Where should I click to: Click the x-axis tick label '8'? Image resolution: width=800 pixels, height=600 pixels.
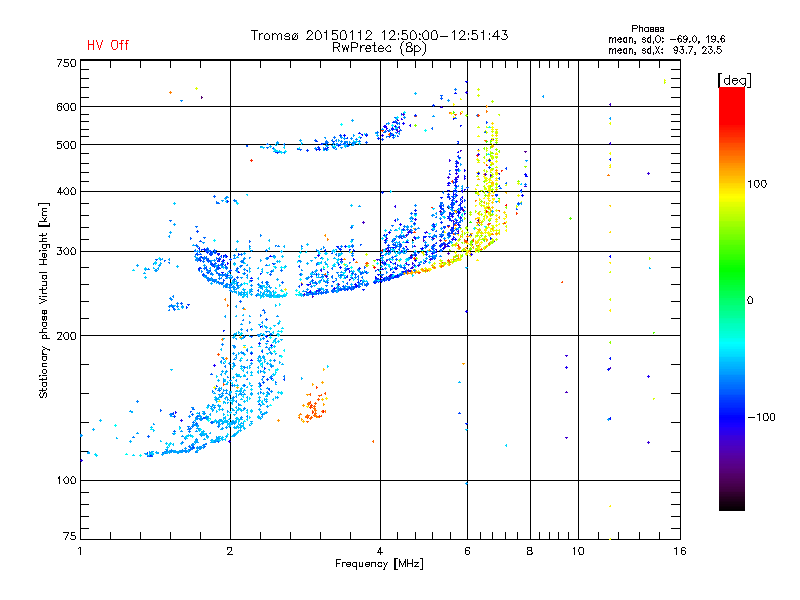pos(530,551)
